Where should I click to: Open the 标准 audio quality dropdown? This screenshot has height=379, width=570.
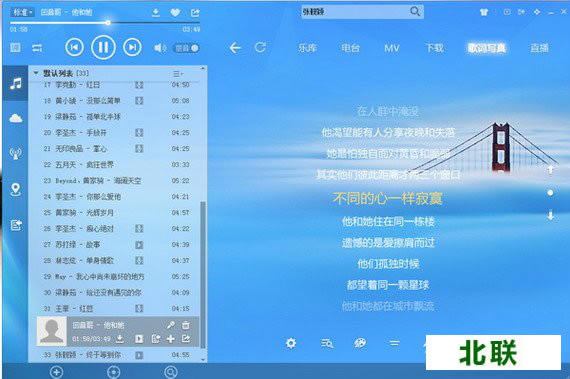[23, 12]
